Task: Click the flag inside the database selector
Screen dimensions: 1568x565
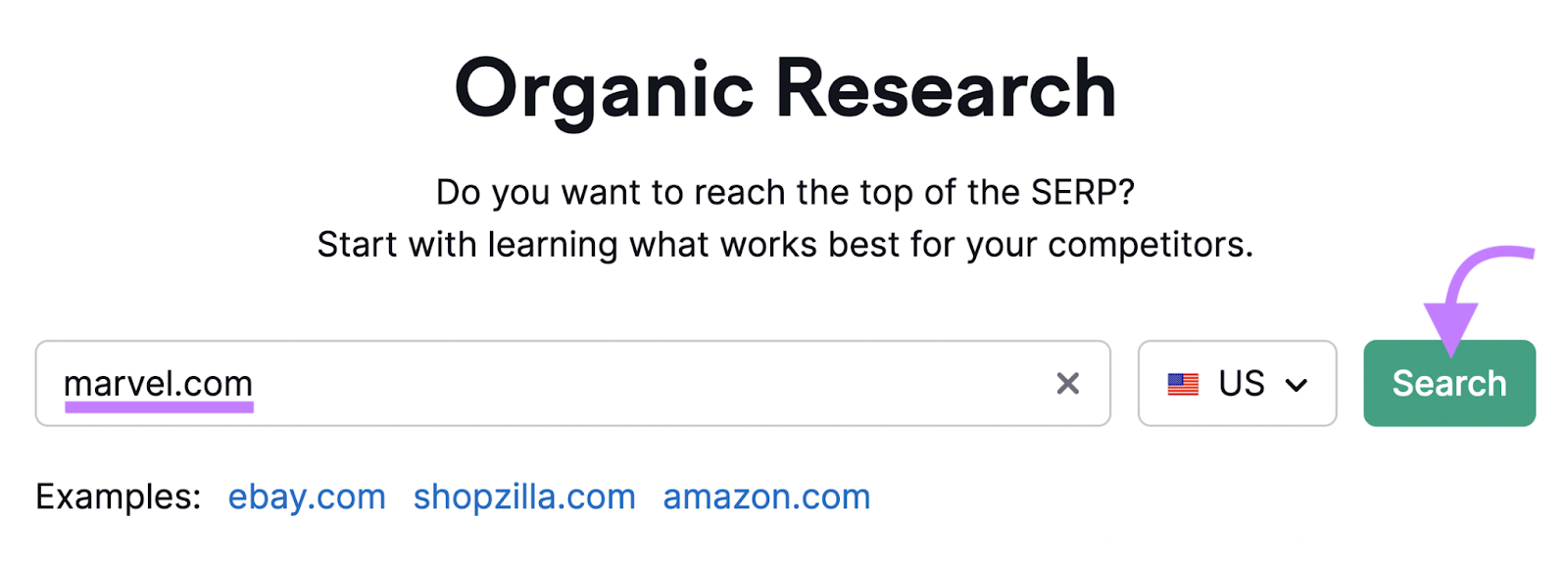Action: point(1184,384)
